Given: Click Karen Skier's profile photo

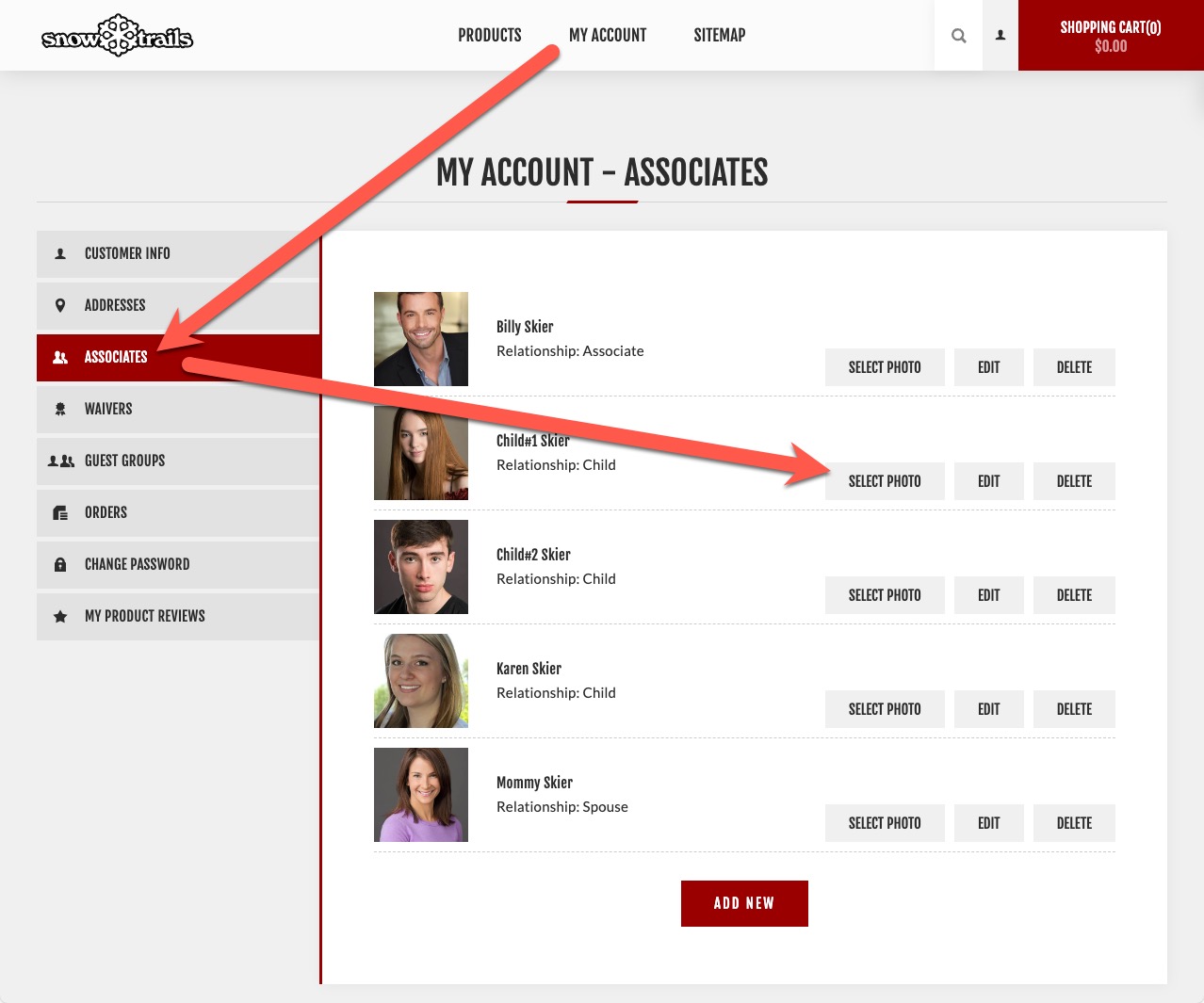Looking at the screenshot, I should point(421,681).
